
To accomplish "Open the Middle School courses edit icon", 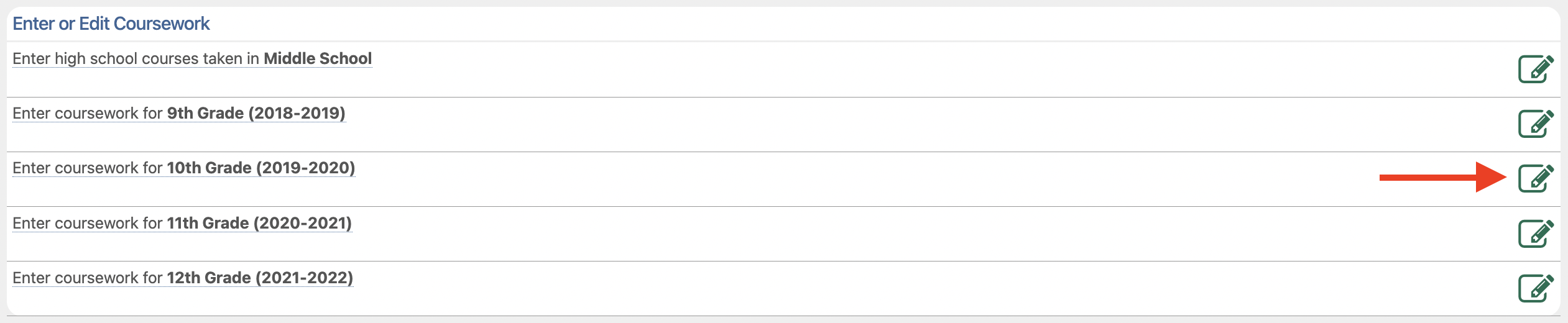I will [x=1535, y=69].
